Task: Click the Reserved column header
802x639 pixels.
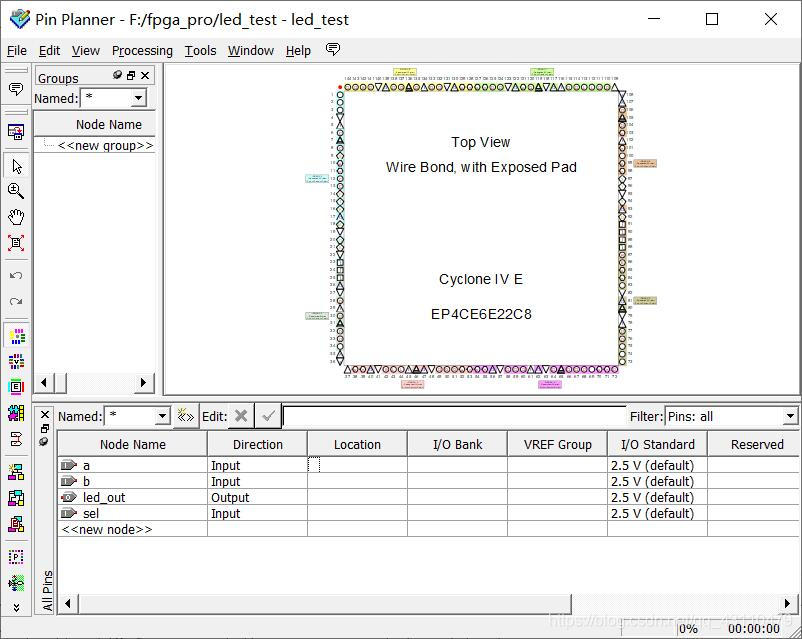Action: click(x=755, y=444)
